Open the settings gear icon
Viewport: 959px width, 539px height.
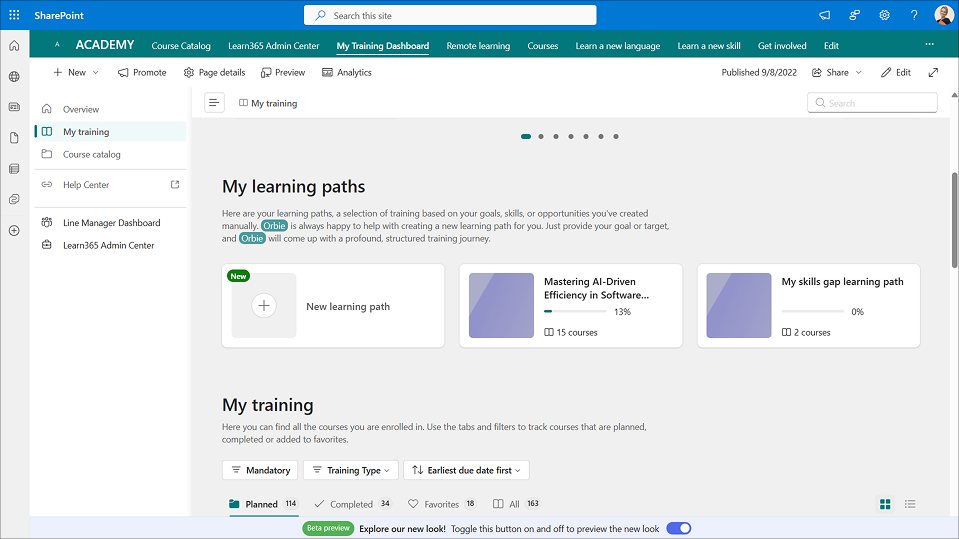pos(885,15)
